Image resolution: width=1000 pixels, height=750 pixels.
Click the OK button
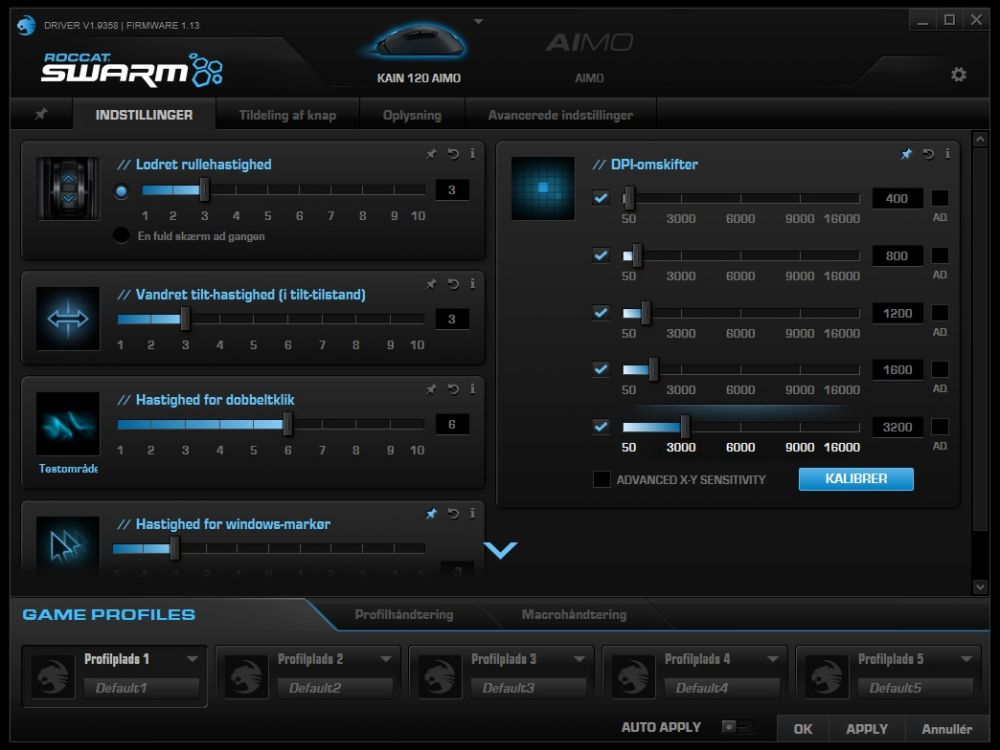tap(803, 728)
